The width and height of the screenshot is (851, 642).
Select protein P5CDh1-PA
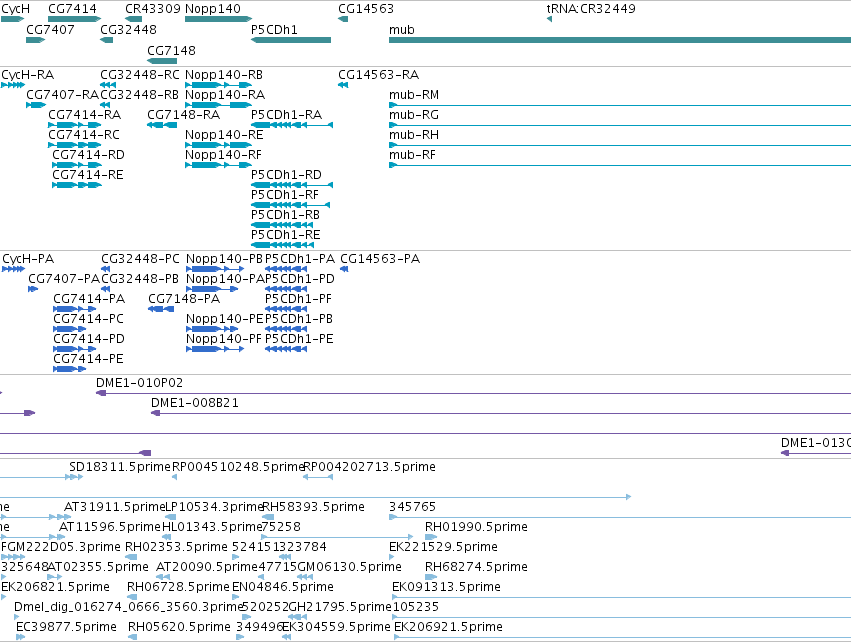pyautogui.click(x=300, y=259)
